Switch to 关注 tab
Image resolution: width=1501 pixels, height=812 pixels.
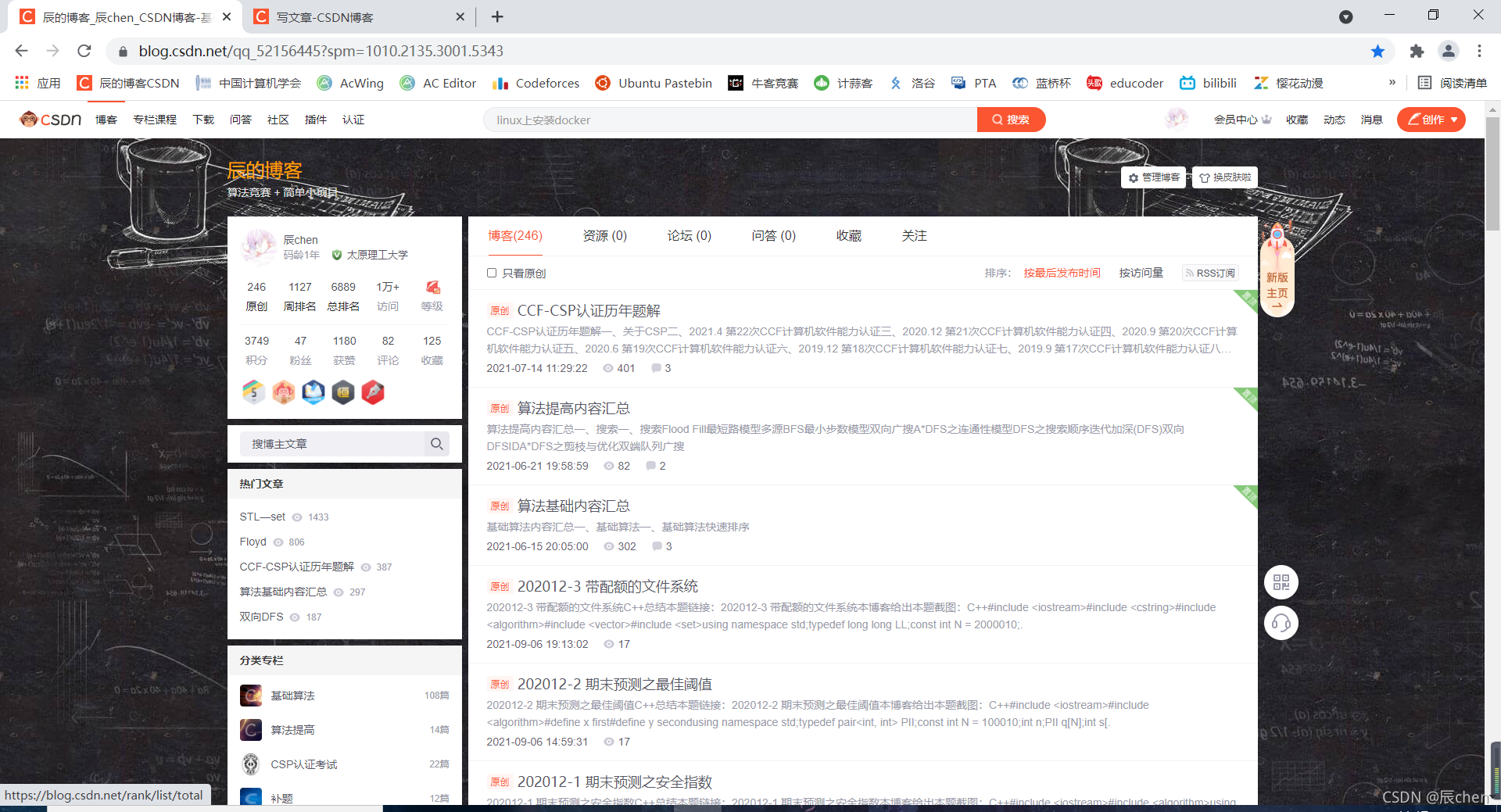pos(915,236)
